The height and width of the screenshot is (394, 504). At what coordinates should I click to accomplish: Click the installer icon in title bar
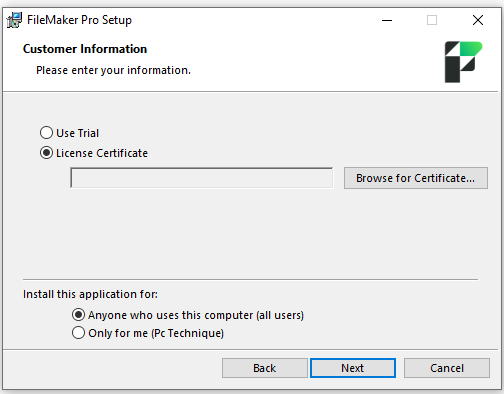[14, 20]
